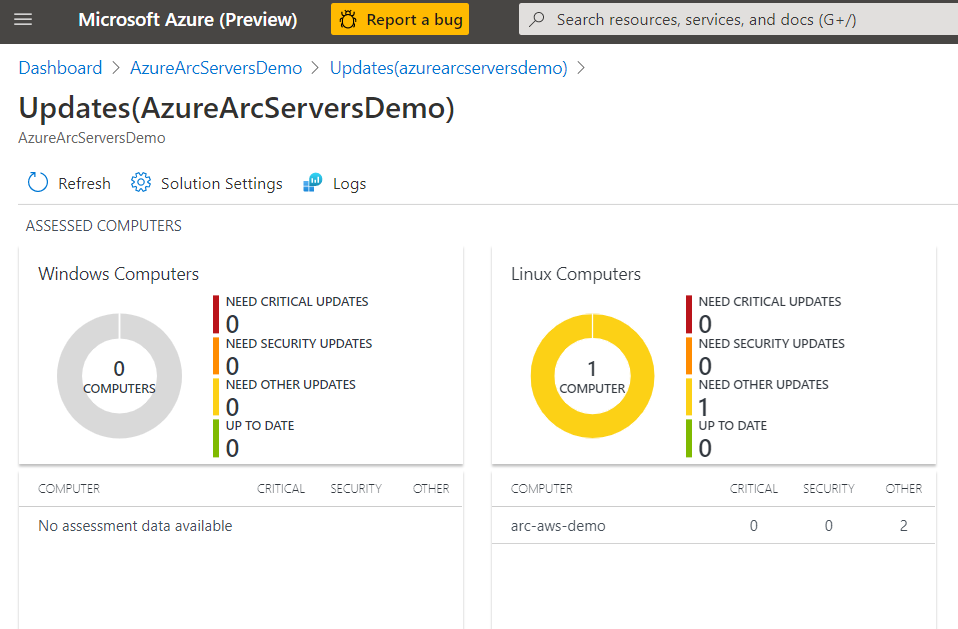Click the bug icon in Report a bug

coord(348,20)
